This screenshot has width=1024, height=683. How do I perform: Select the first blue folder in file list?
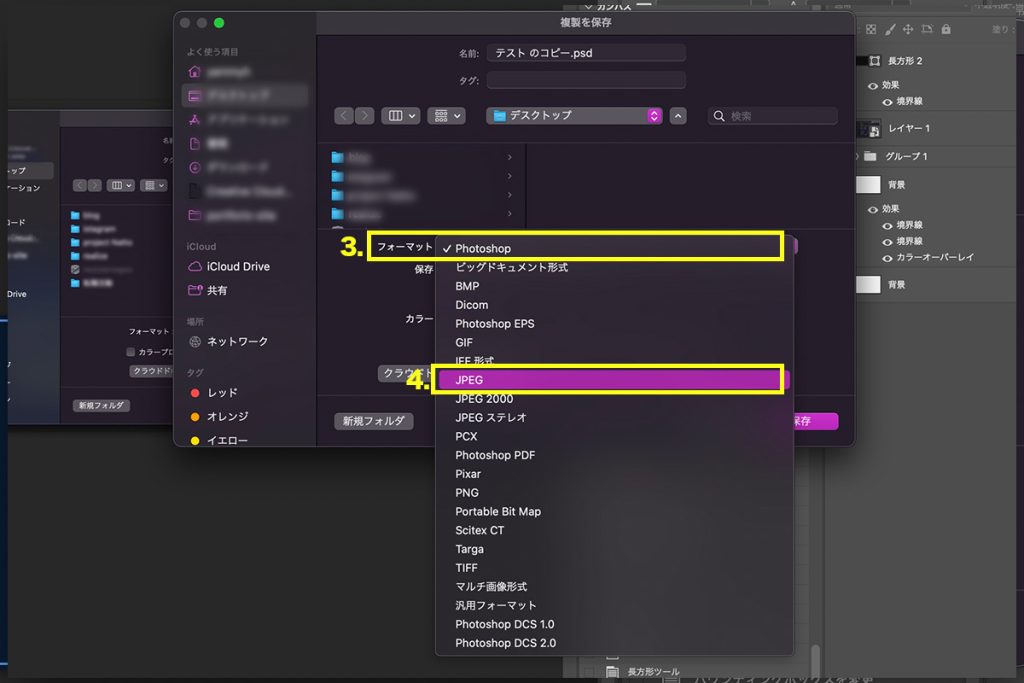coord(338,157)
